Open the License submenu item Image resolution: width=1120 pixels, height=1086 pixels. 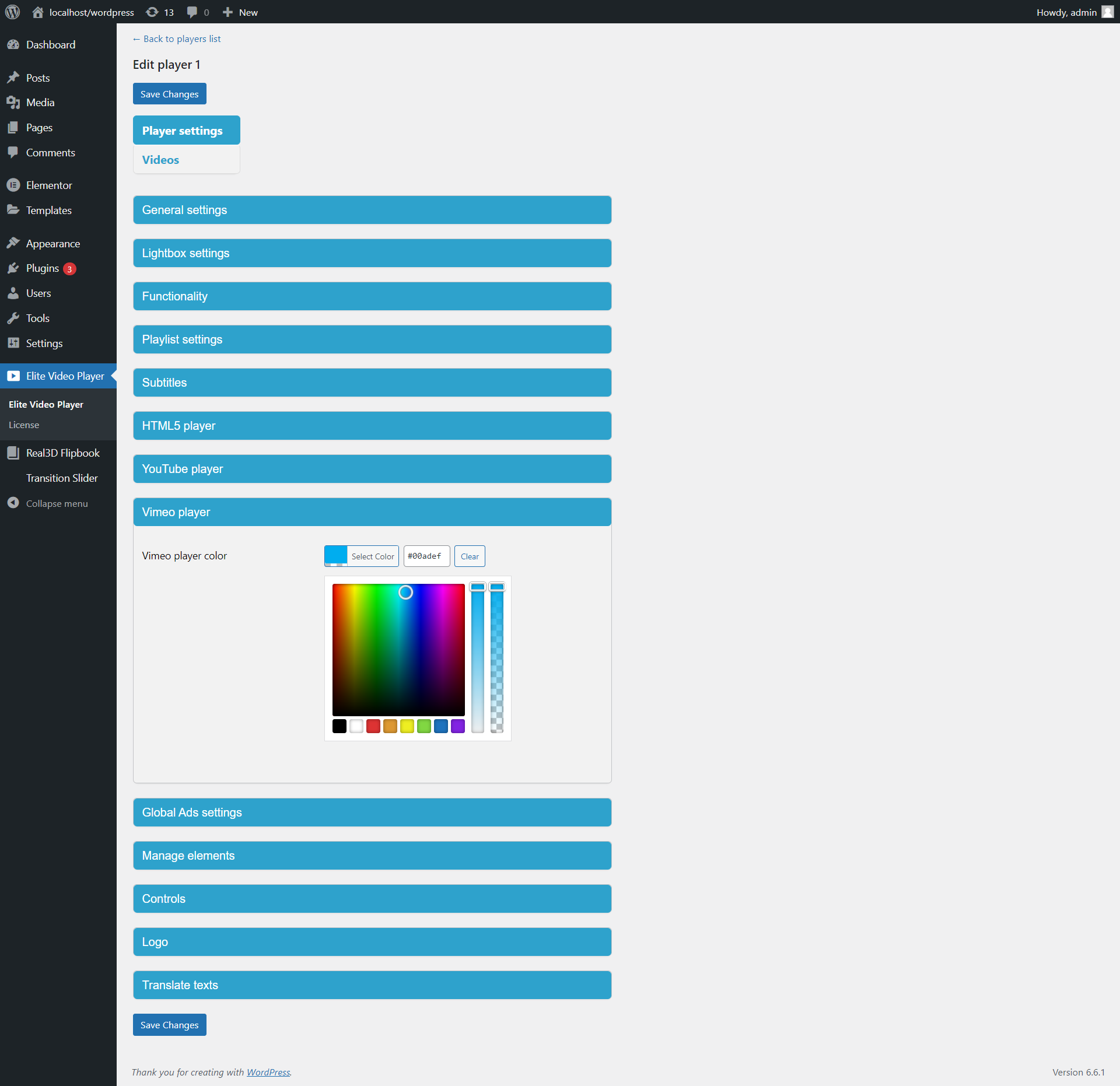[24, 425]
